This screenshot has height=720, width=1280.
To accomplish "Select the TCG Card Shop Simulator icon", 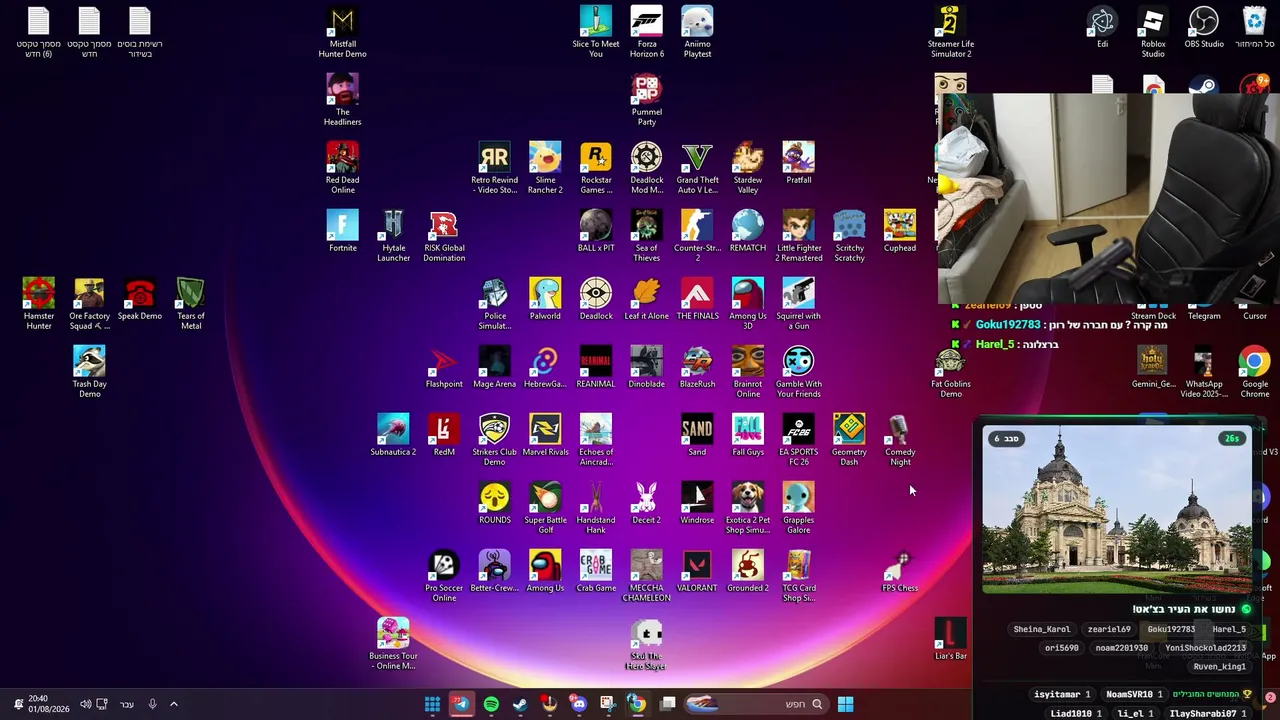I will [x=799, y=577].
